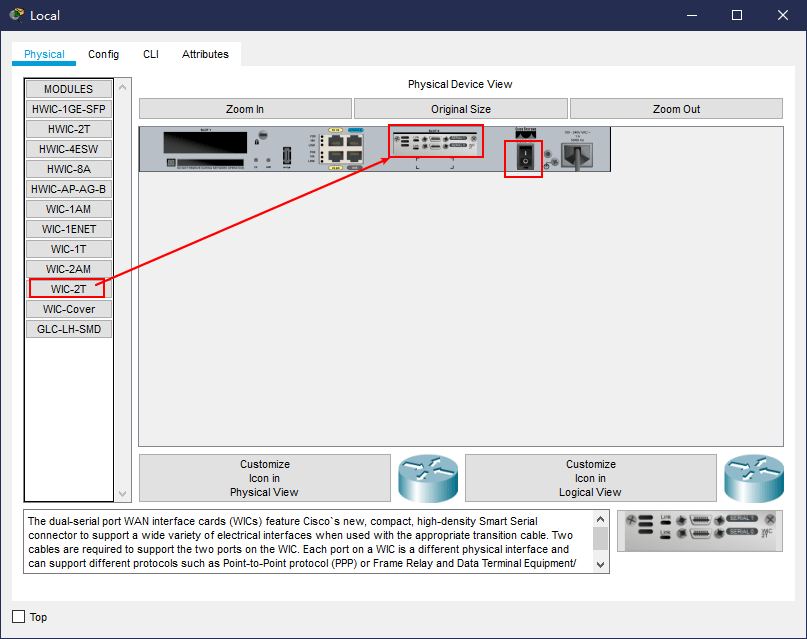Click the padlock icon on the router chassis
This screenshot has width=807, height=639.
click(257, 141)
